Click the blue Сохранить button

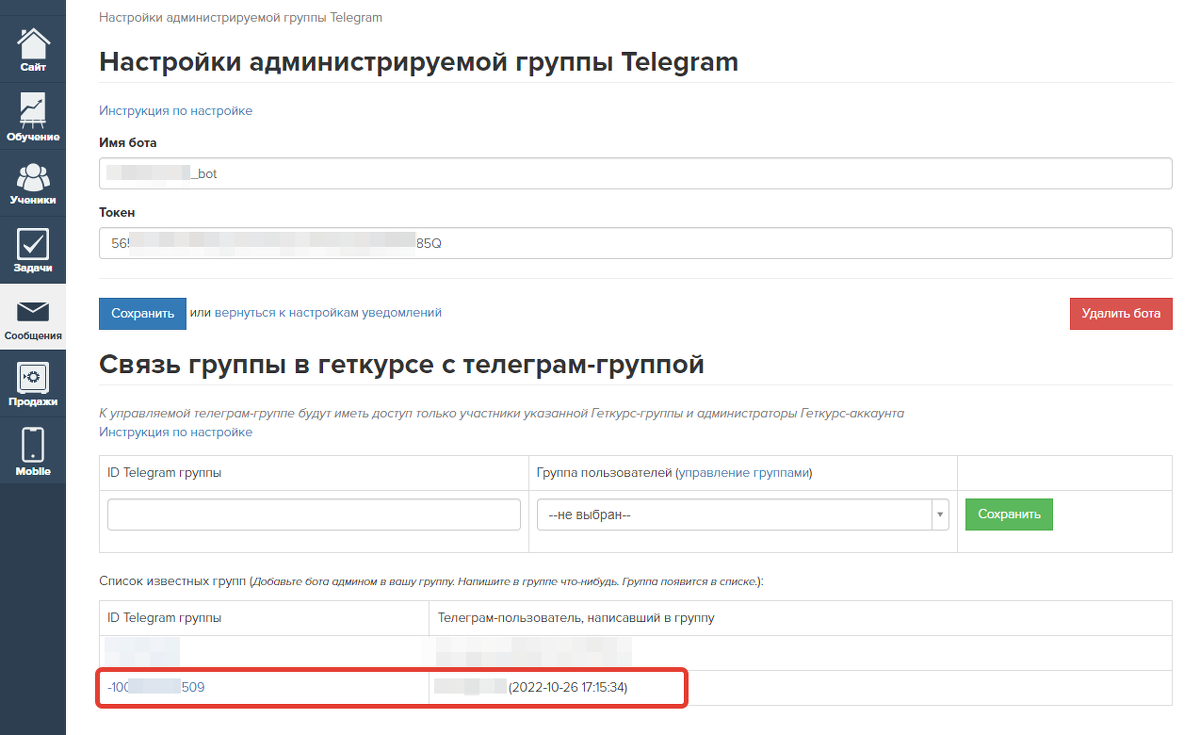click(143, 313)
